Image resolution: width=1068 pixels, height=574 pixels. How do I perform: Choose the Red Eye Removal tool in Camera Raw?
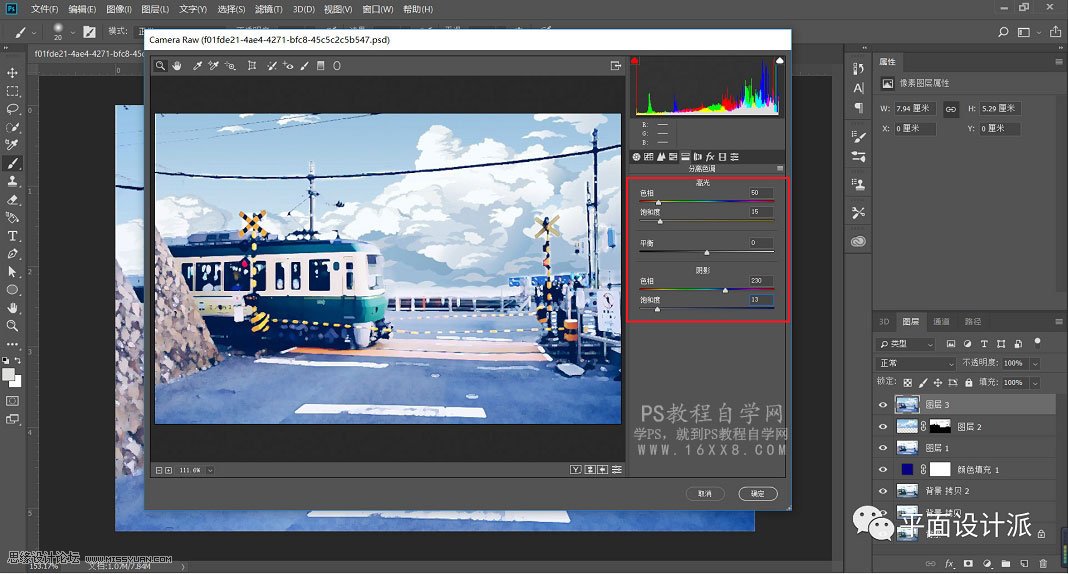tap(288, 65)
